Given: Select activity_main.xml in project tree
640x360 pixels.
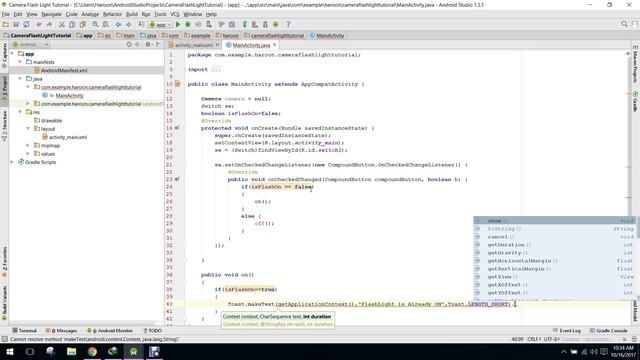Looking at the screenshot, I should (x=68, y=137).
